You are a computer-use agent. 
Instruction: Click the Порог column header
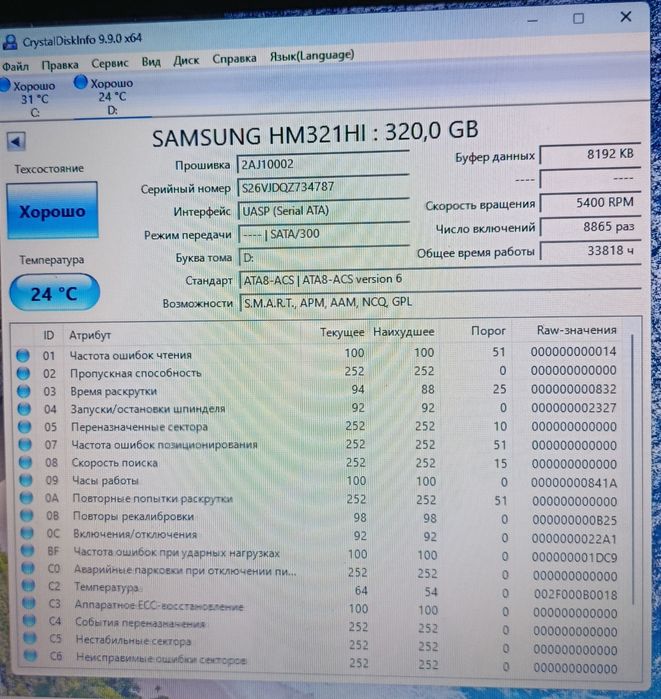(x=488, y=331)
